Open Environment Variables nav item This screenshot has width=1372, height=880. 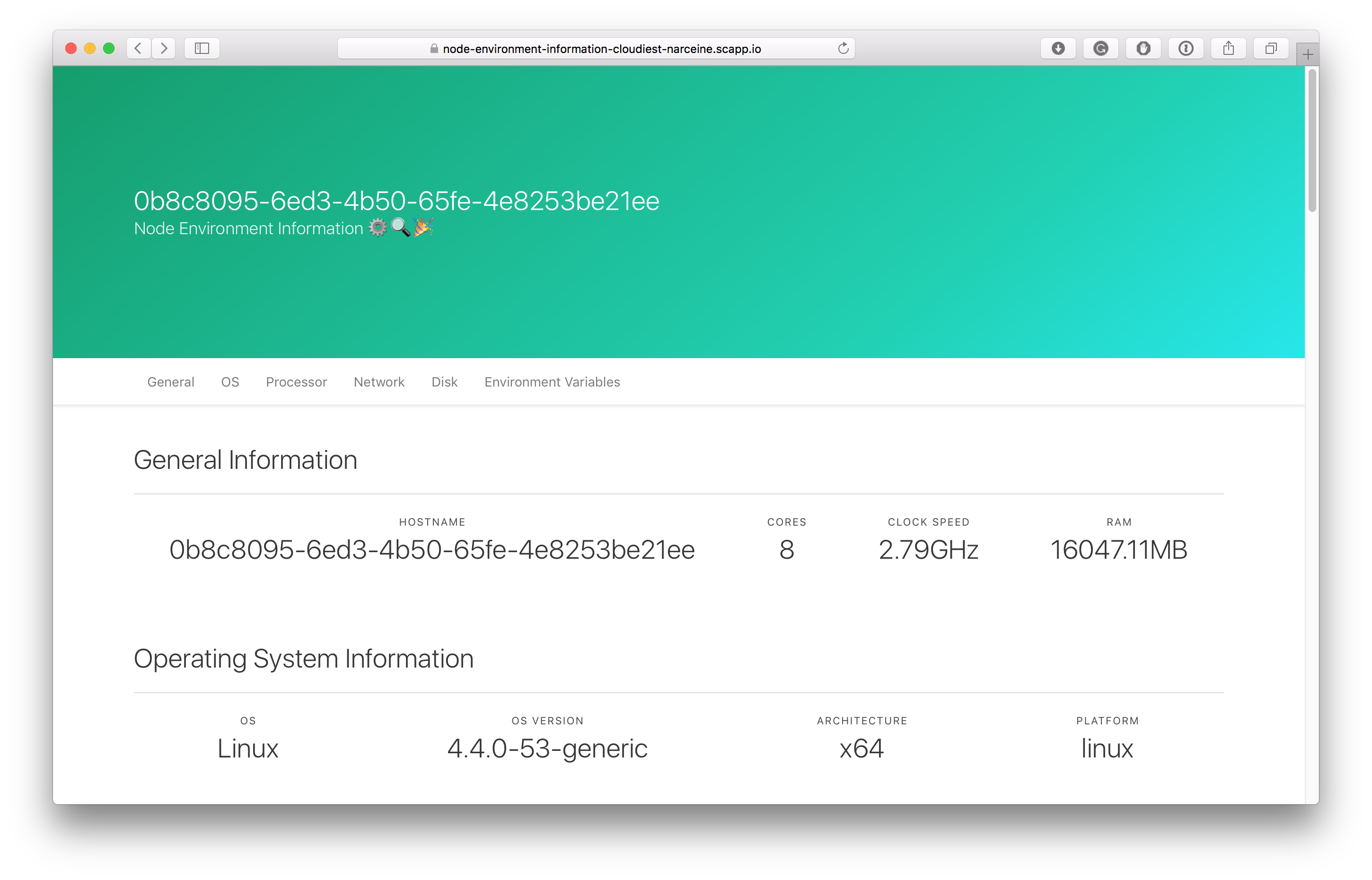point(552,382)
